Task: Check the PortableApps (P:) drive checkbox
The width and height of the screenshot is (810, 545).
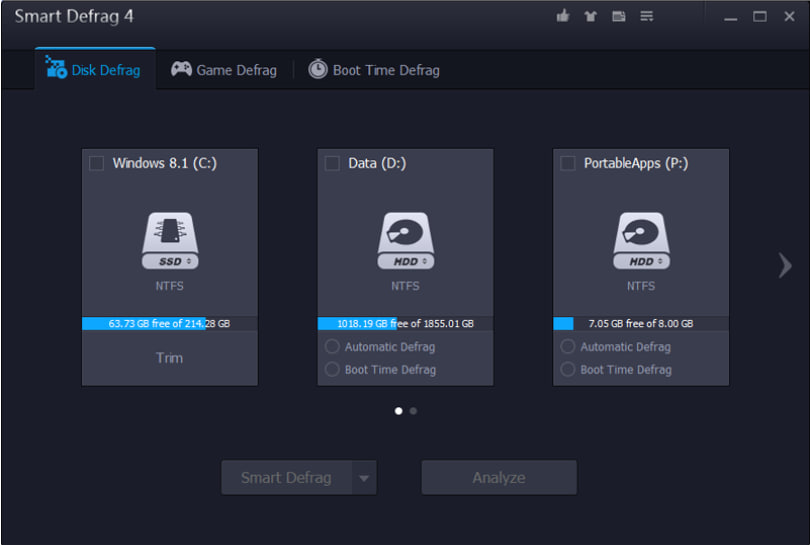Action: (x=568, y=164)
